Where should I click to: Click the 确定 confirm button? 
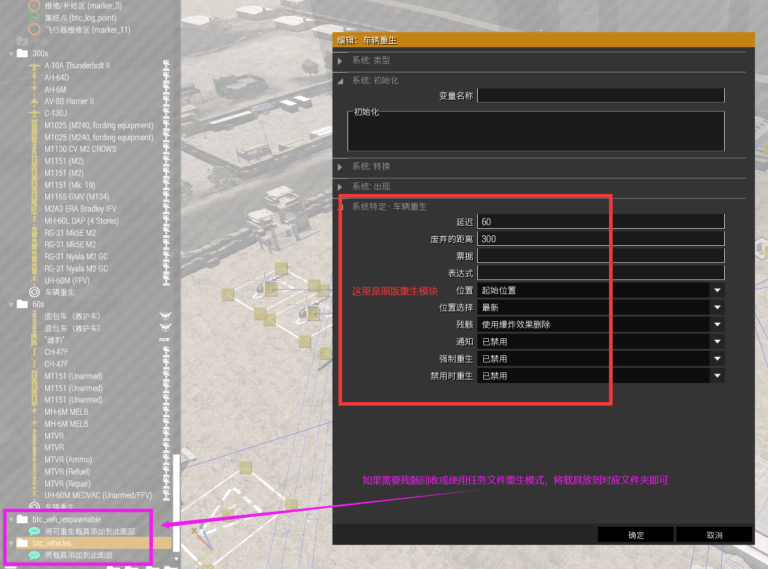[636, 535]
